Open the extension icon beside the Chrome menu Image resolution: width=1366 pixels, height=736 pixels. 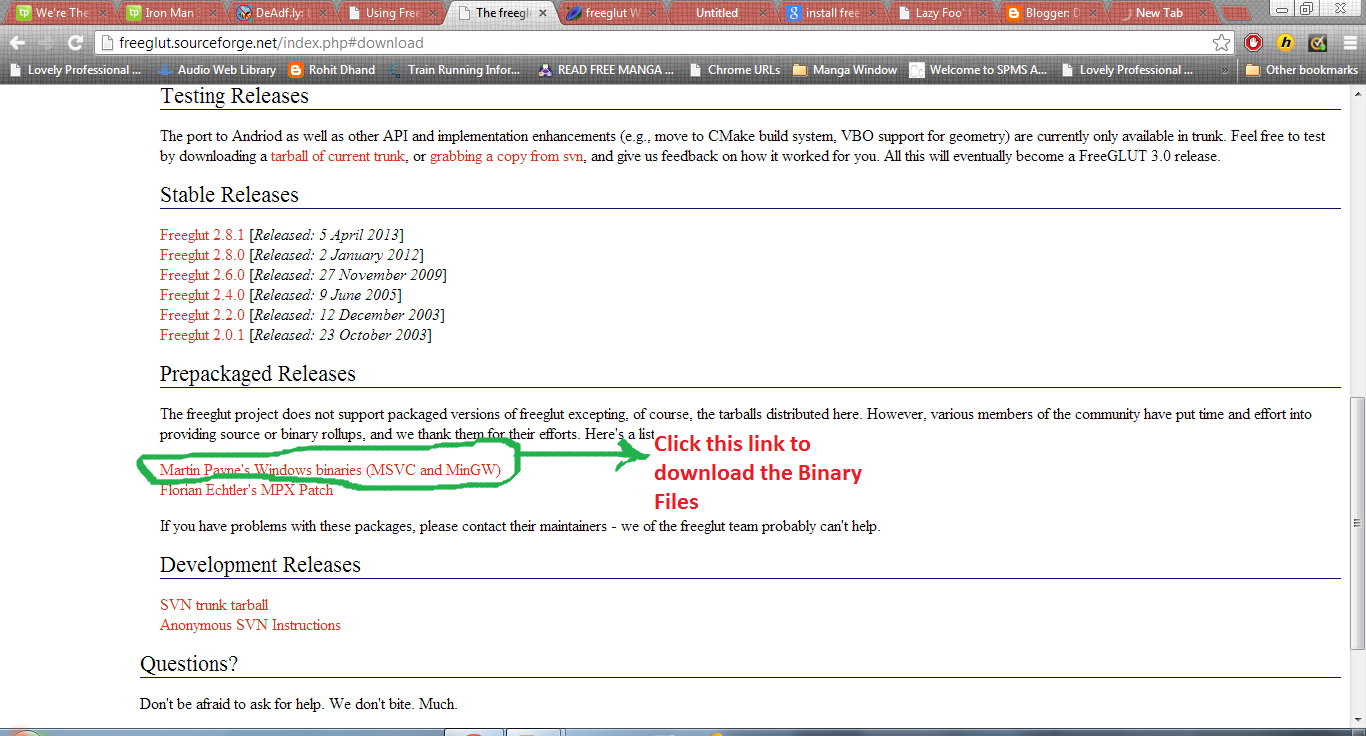point(1318,43)
